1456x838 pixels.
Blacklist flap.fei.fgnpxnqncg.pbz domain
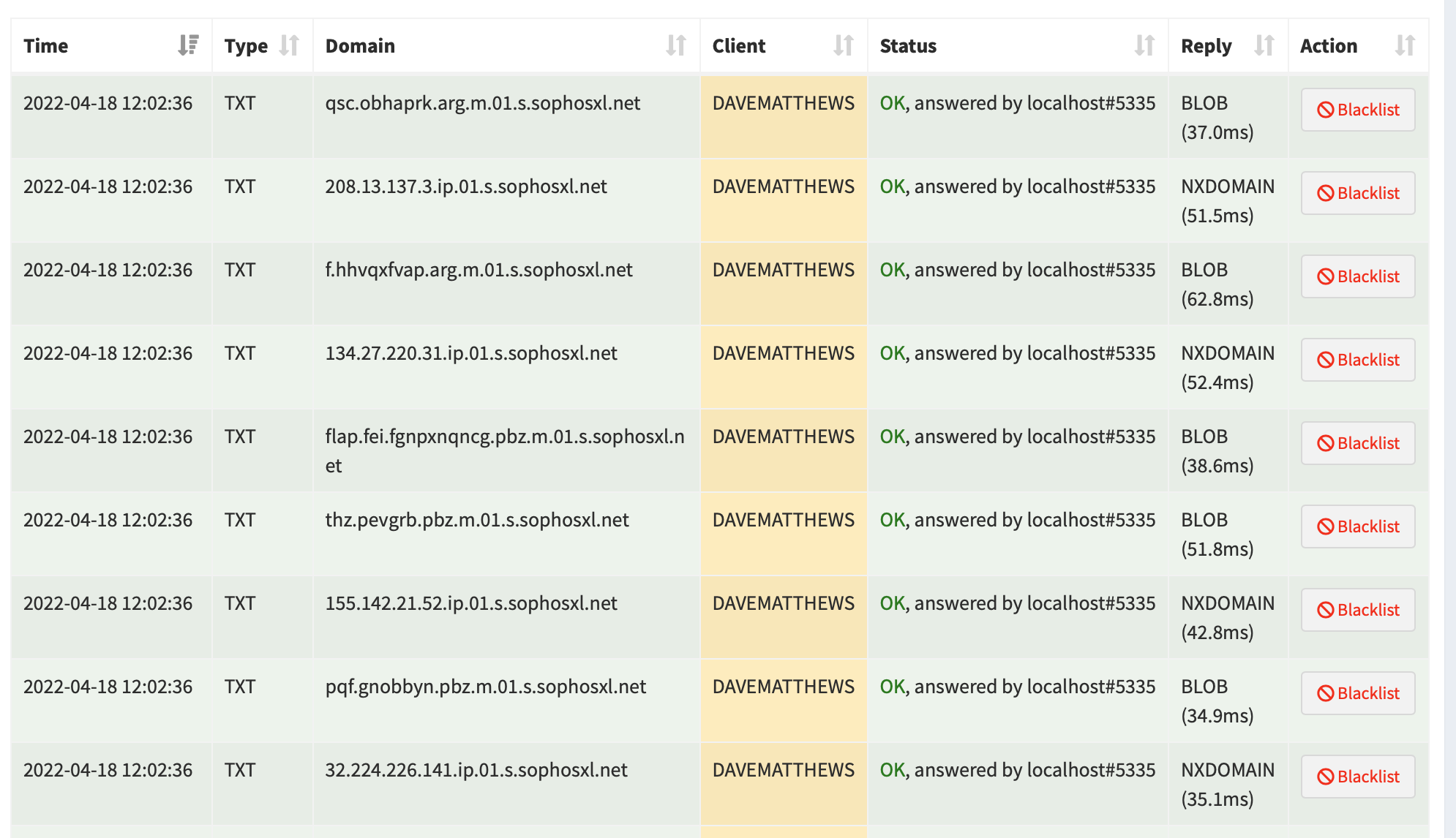pyautogui.click(x=1358, y=443)
